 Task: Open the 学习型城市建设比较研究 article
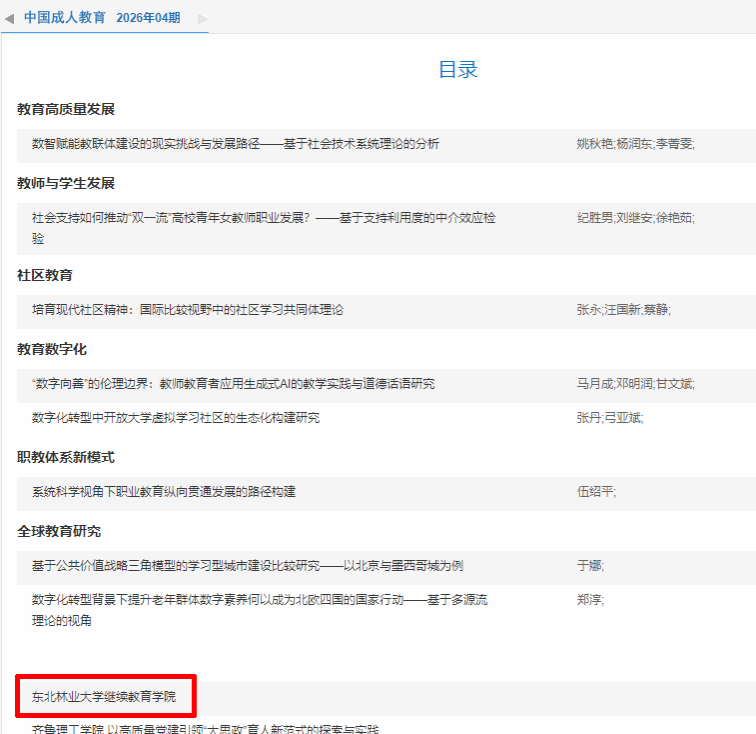coord(247,566)
